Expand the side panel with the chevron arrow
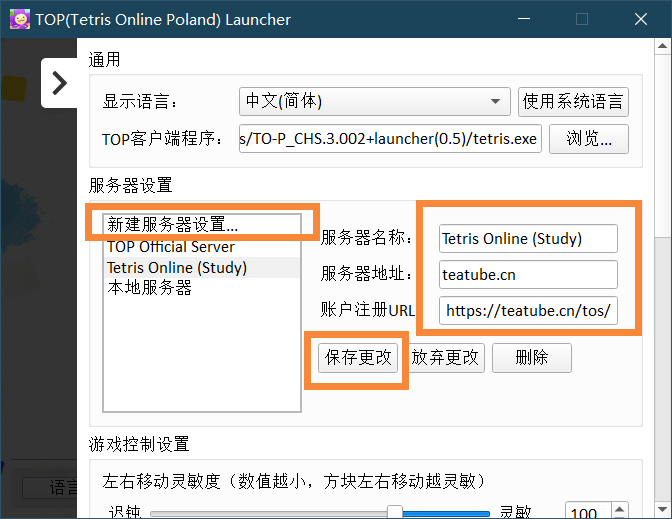 pyautogui.click(x=59, y=82)
